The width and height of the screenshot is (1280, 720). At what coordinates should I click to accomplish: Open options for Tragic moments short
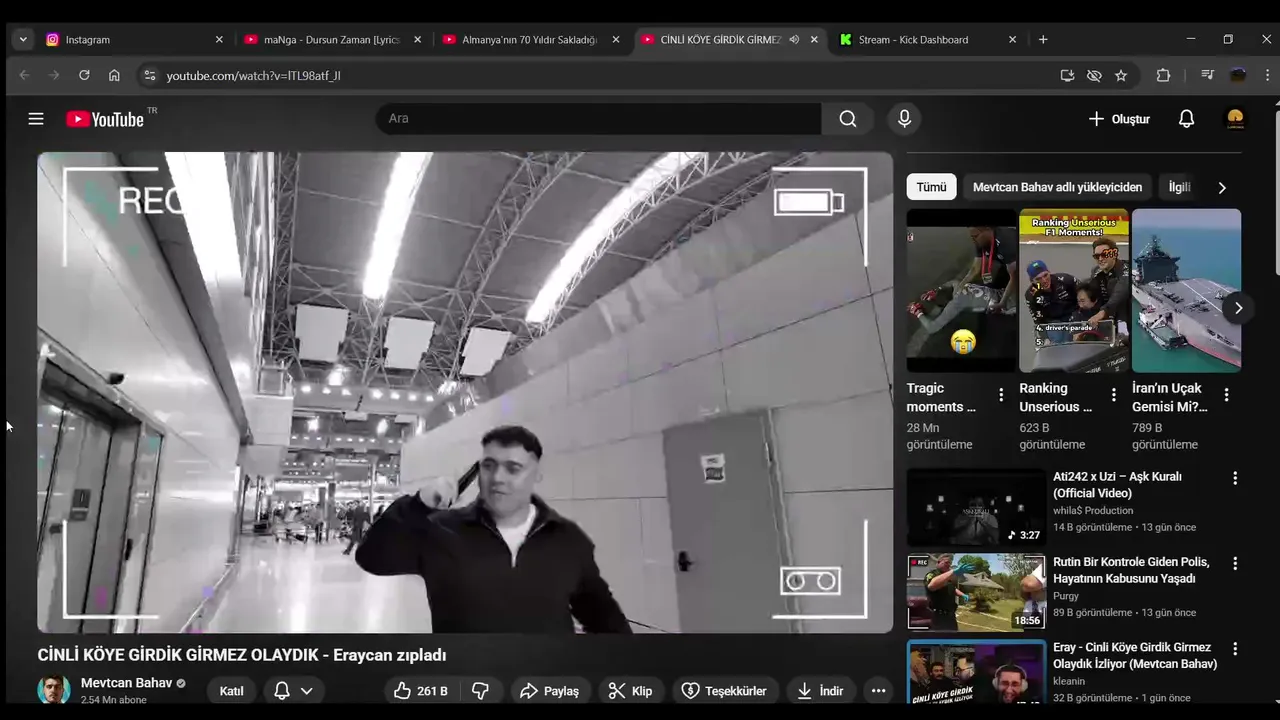point(1001,395)
